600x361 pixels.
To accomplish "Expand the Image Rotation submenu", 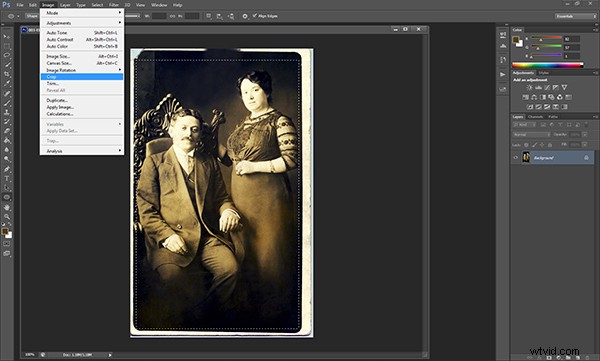I will pyautogui.click(x=82, y=70).
